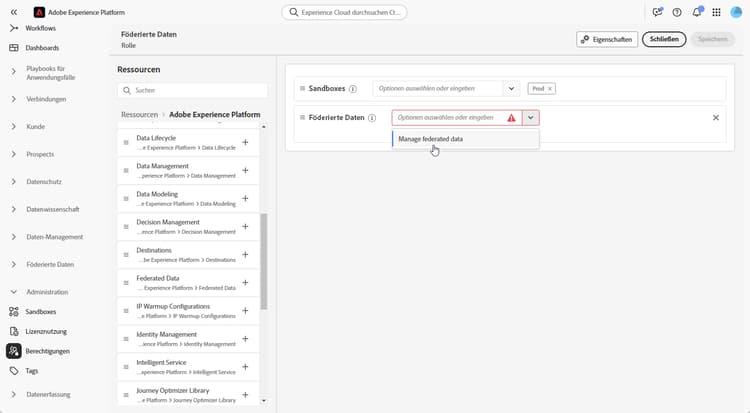Add the Federated Data resource with plus

(x=245, y=282)
